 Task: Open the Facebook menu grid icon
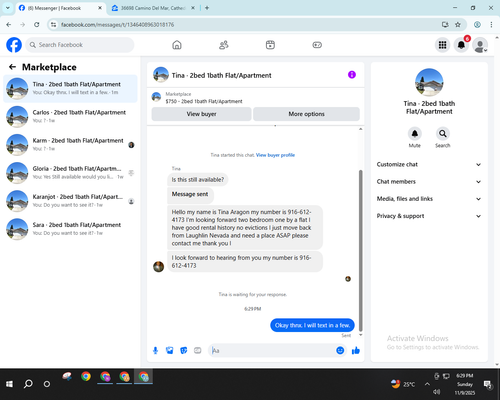[442, 45]
